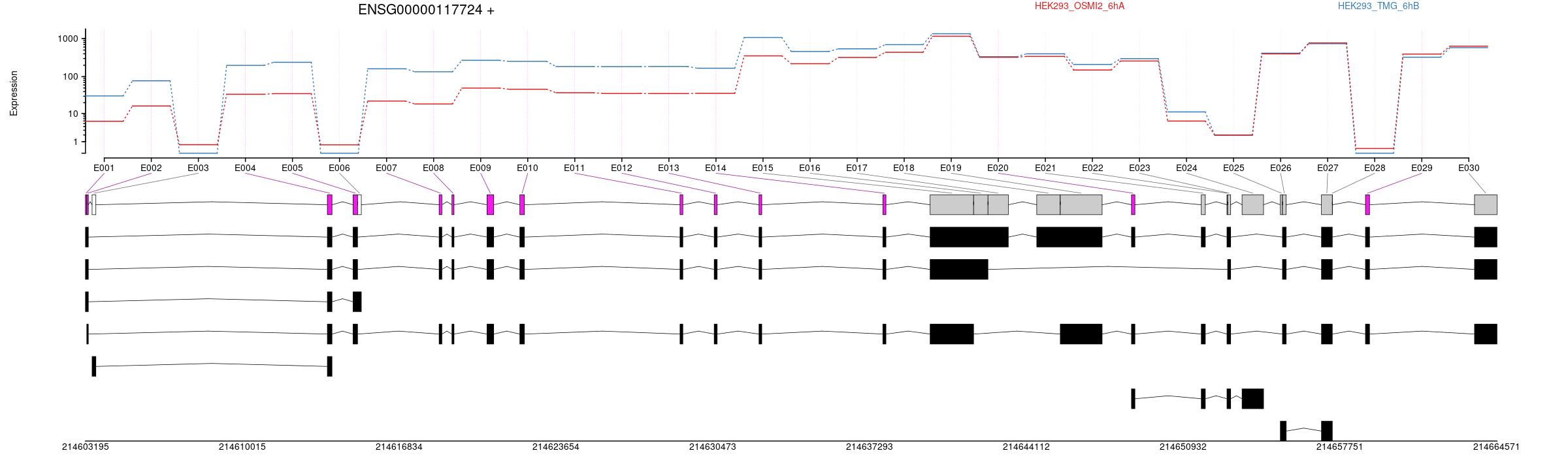Click exon label E030

[1469, 168]
